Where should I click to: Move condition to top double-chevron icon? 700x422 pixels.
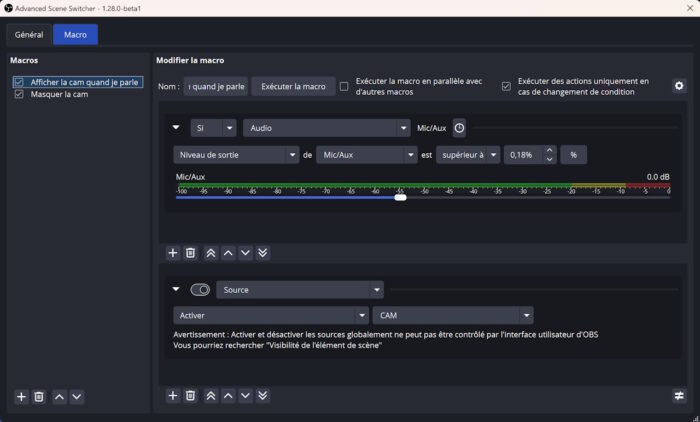pyautogui.click(x=210, y=253)
